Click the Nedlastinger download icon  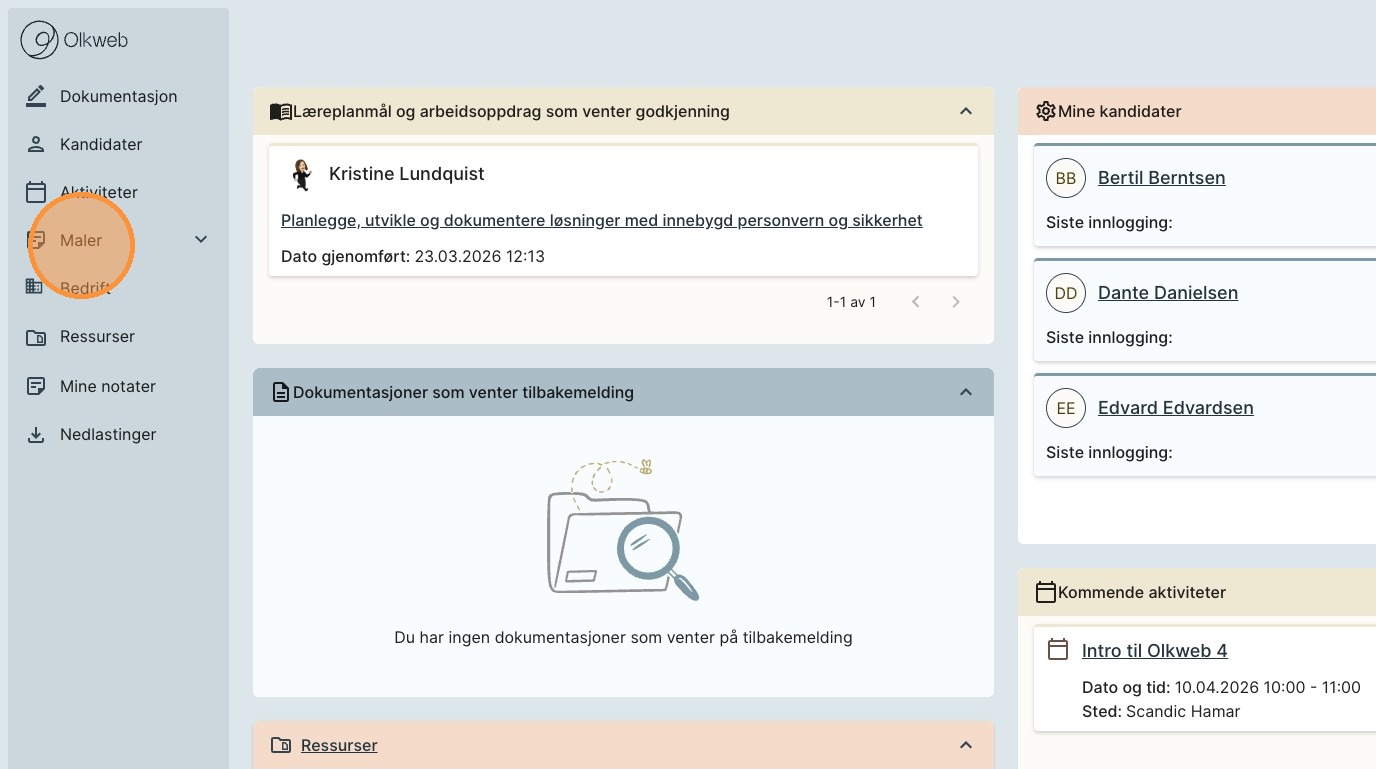(36, 435)
